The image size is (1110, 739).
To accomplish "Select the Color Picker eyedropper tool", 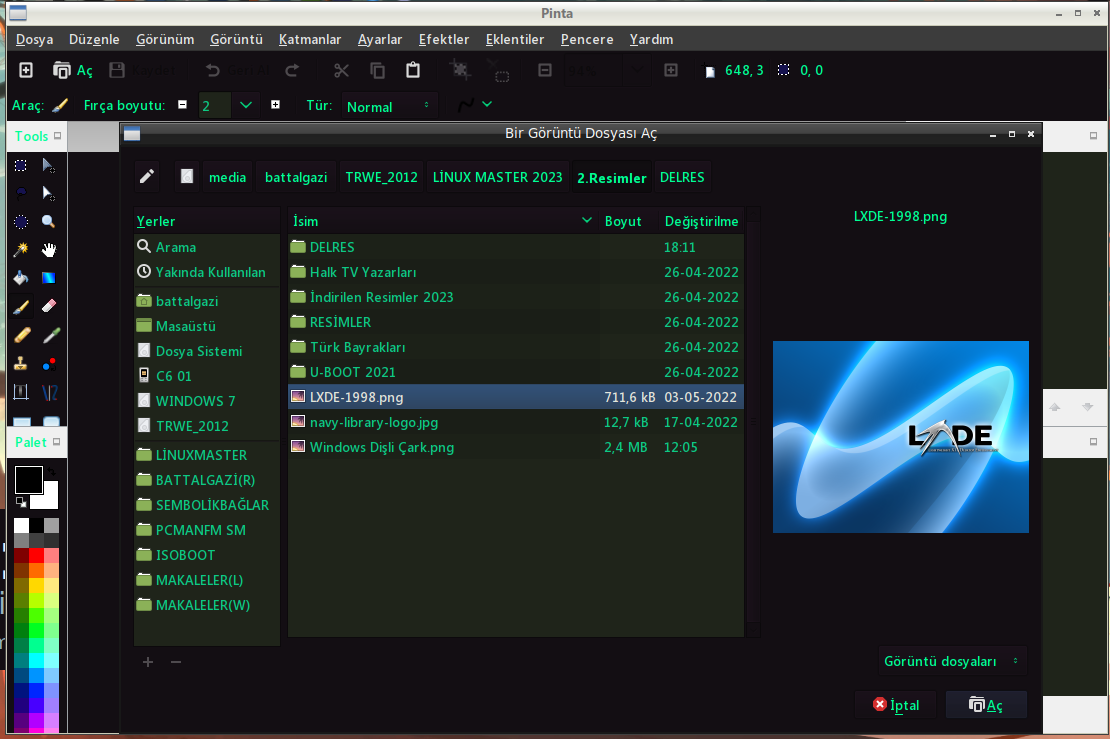I will coord(51,335).
